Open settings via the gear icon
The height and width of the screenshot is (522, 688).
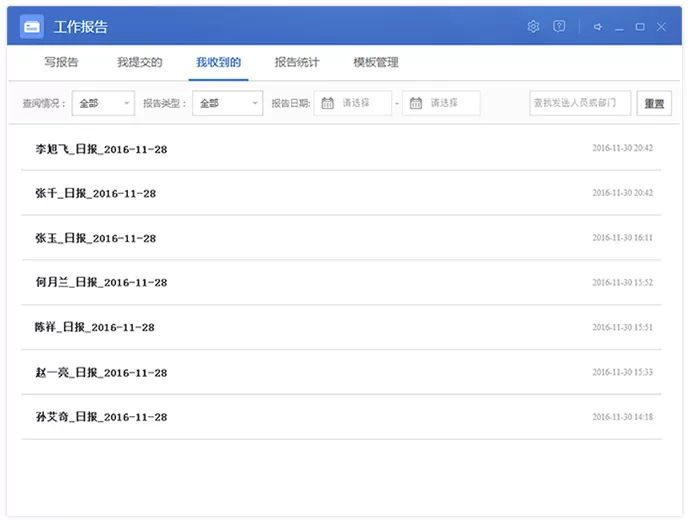(533, 27)
